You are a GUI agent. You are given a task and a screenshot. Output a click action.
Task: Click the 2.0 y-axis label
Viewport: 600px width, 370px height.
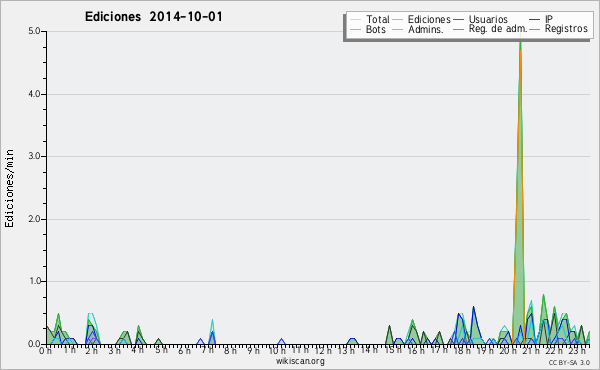click(x=34, y=219)
